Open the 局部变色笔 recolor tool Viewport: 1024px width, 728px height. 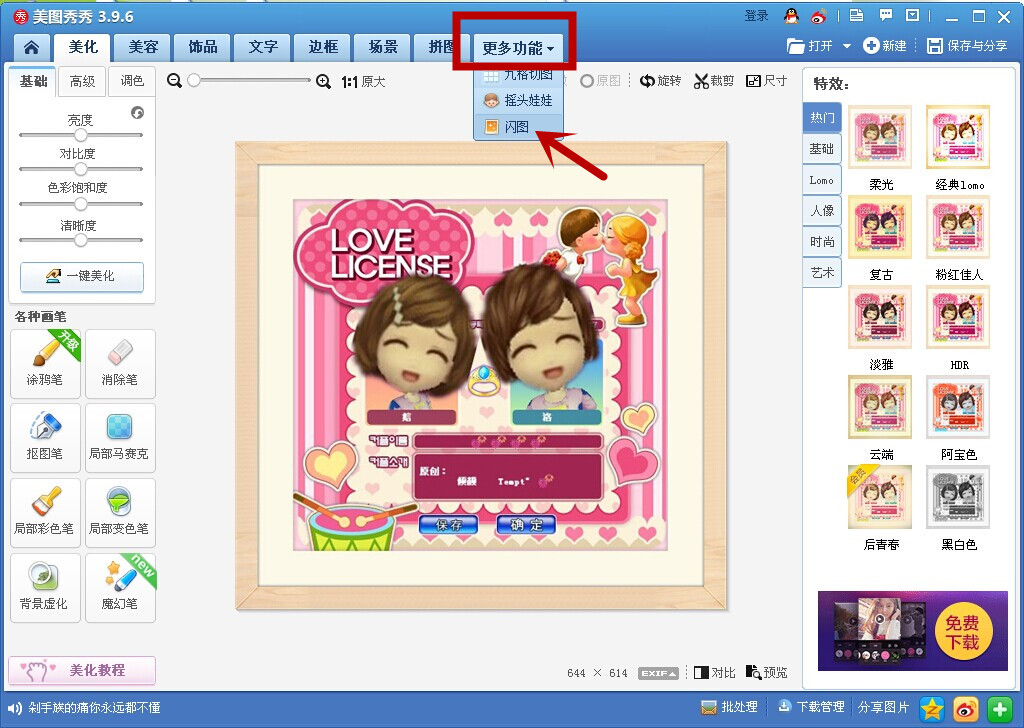click(120, 513)
